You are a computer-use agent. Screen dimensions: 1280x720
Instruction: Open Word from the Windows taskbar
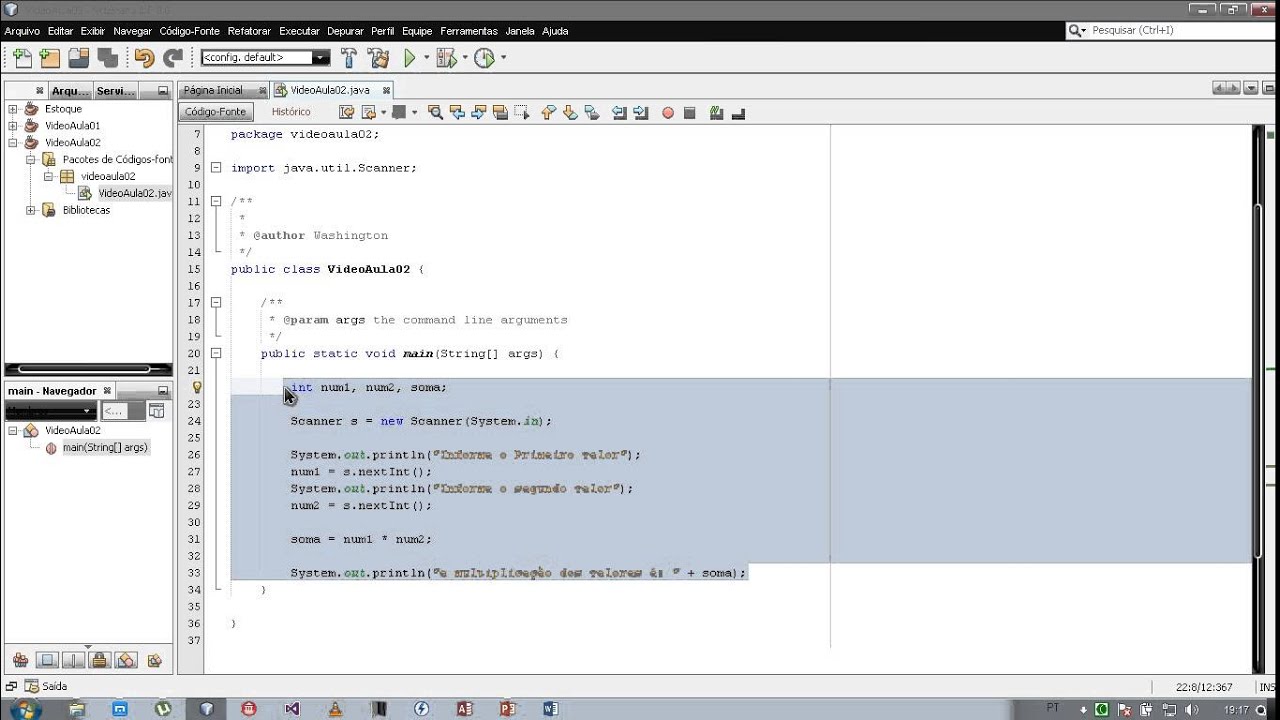click(550, 708)
